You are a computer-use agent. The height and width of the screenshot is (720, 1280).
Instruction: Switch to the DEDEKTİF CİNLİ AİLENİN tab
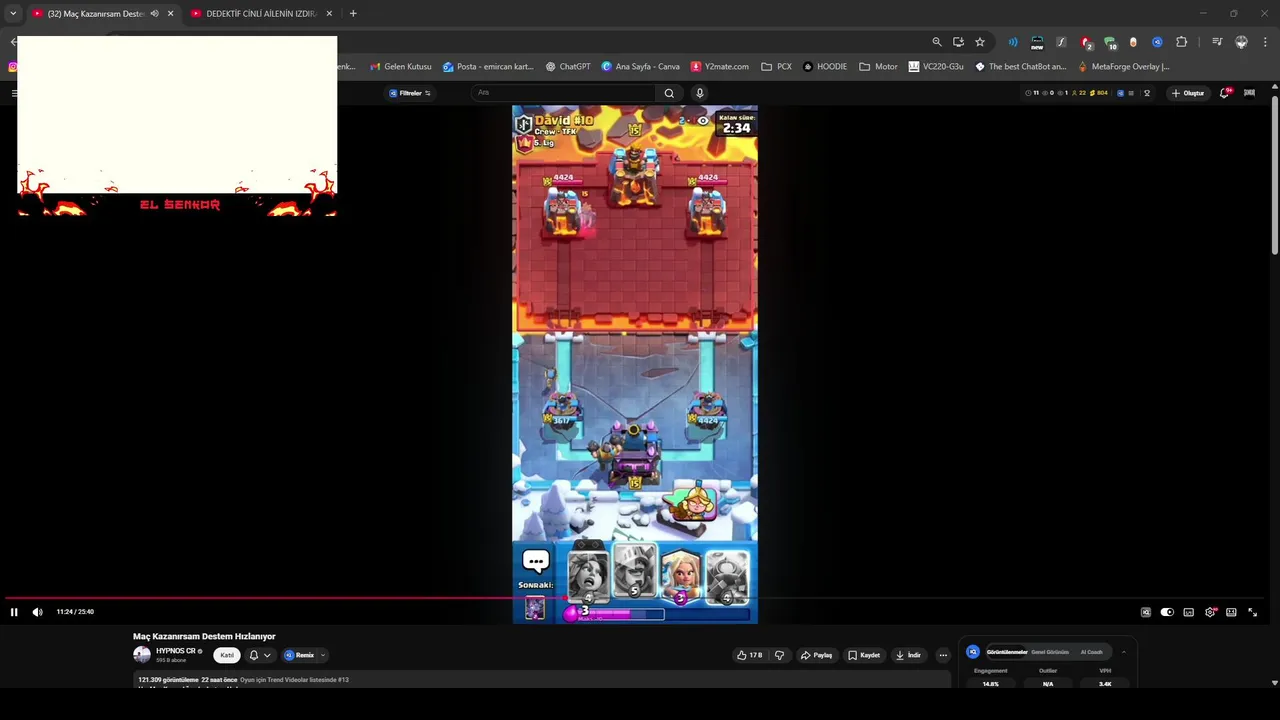tap(261, 14)
